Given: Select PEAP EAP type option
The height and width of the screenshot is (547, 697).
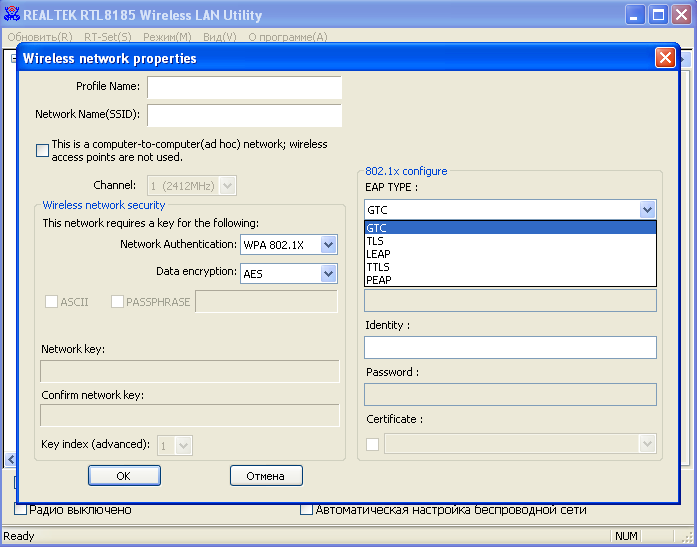Looking at the screenshot, I should click(x=378, y=280).
